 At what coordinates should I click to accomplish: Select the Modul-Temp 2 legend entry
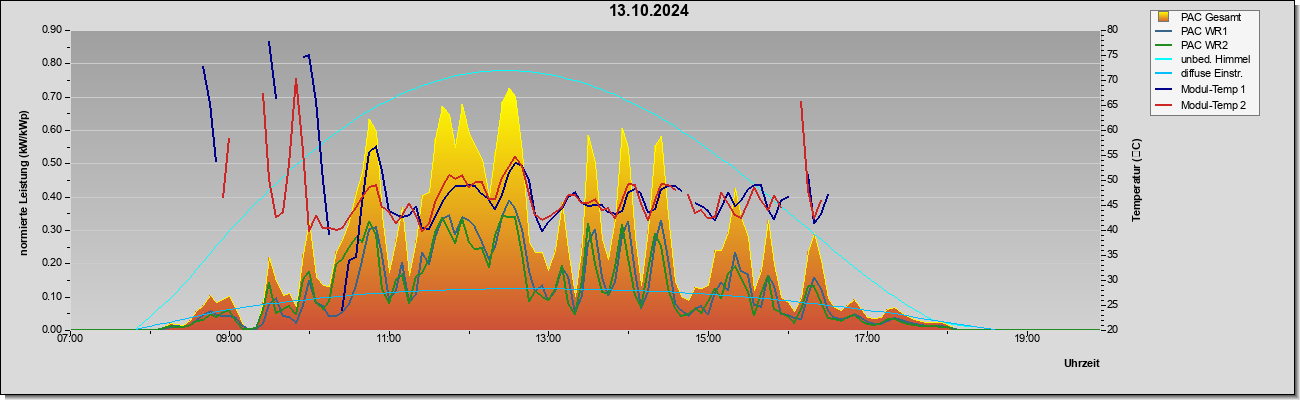(x=1213, y=105)
